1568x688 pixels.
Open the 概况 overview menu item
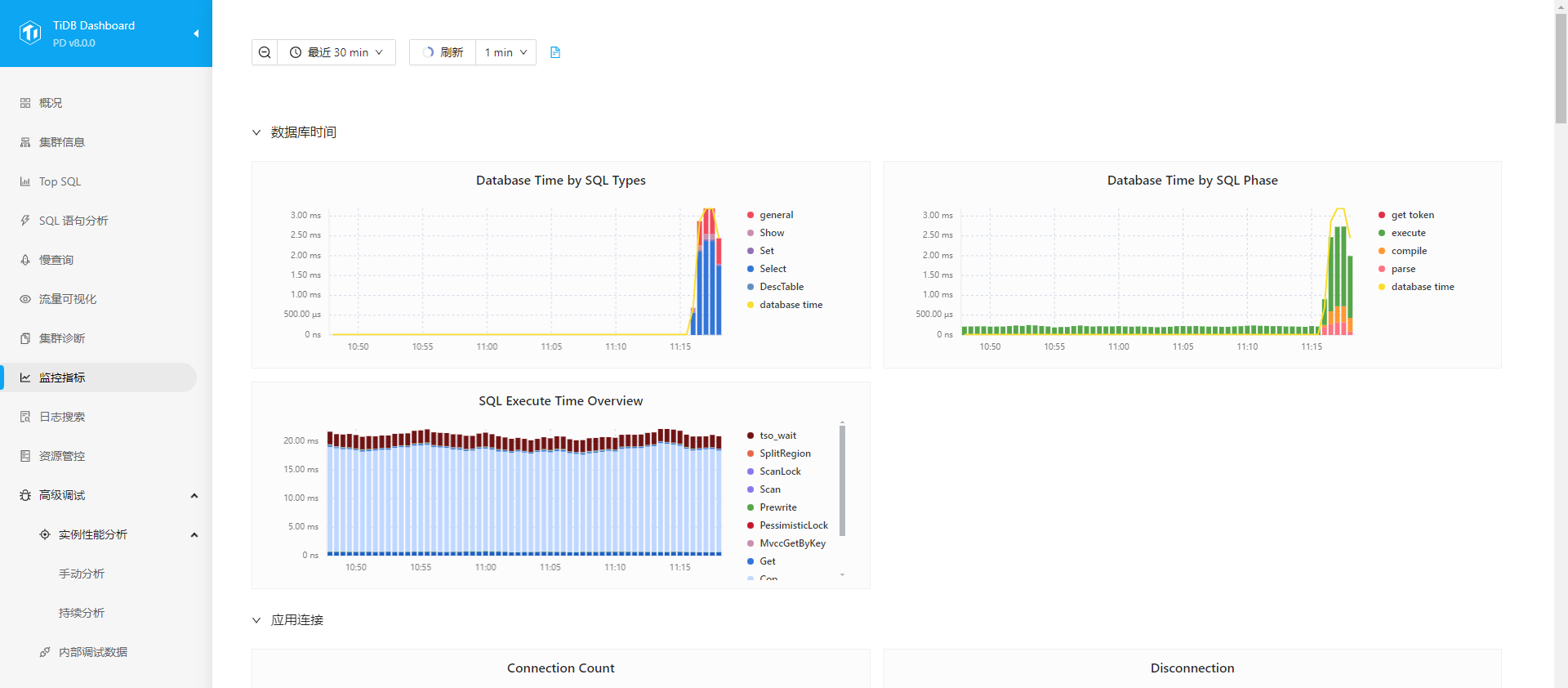click(x=51, y=103)
